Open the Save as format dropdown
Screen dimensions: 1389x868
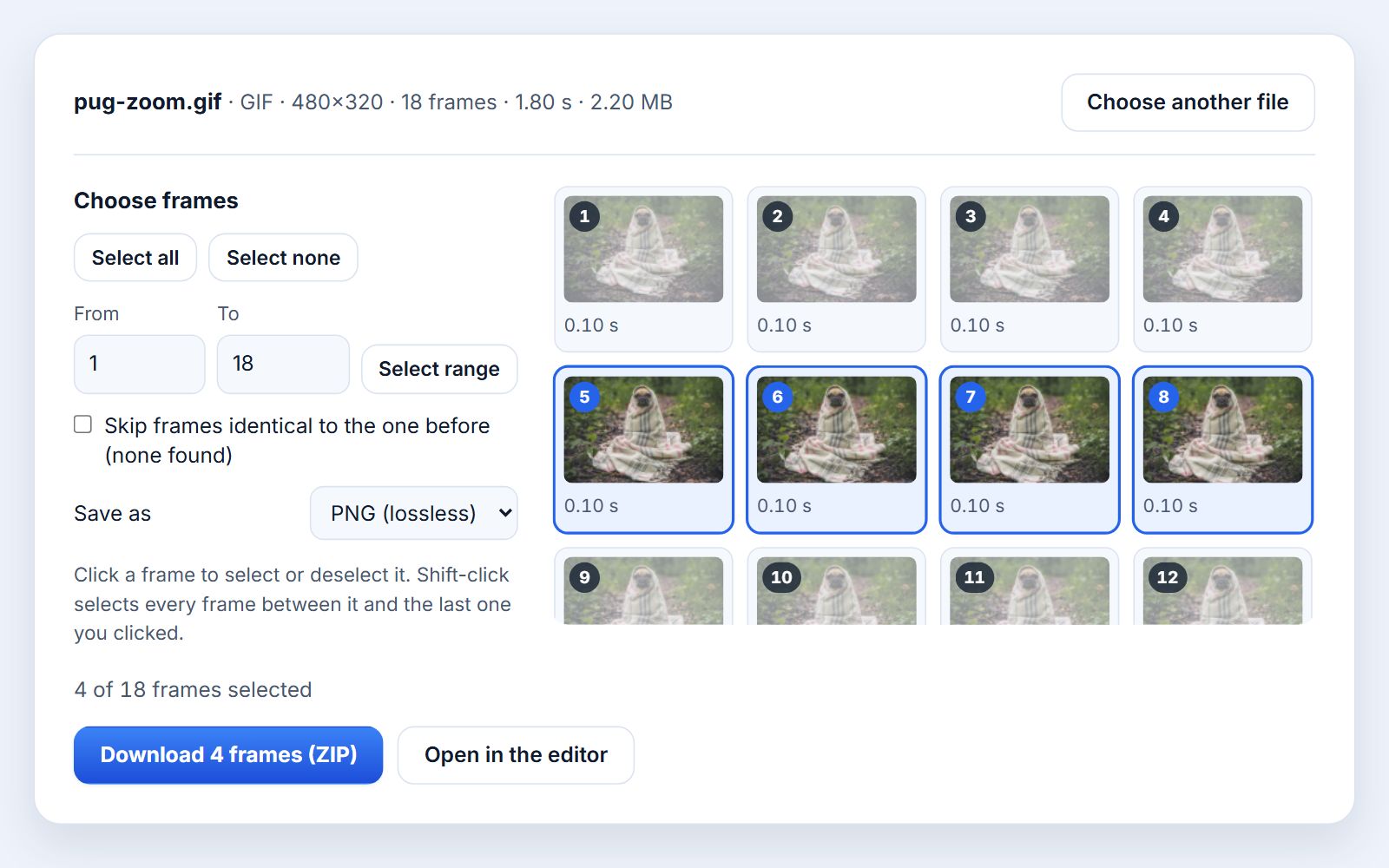[413, 513]
